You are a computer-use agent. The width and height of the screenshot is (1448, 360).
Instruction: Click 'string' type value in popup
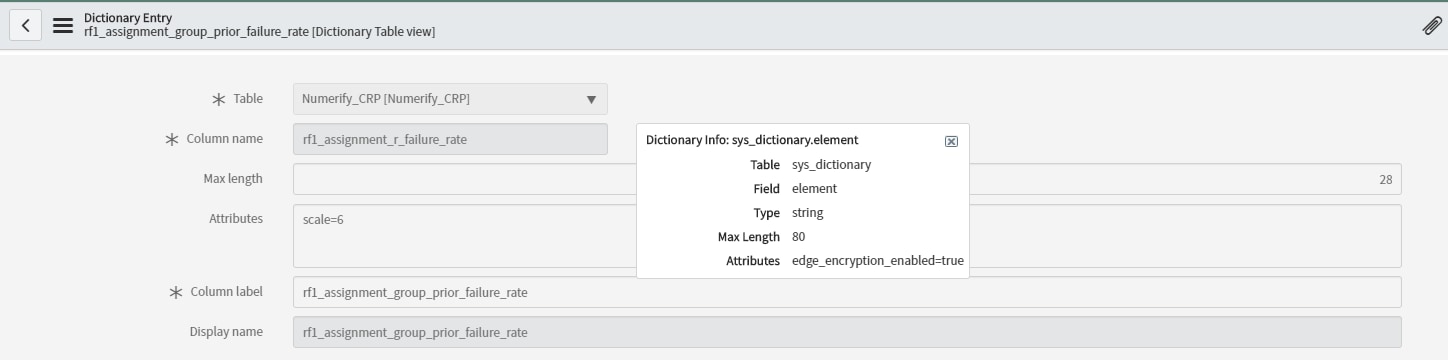pyautogui.click(x=808, y=213)
